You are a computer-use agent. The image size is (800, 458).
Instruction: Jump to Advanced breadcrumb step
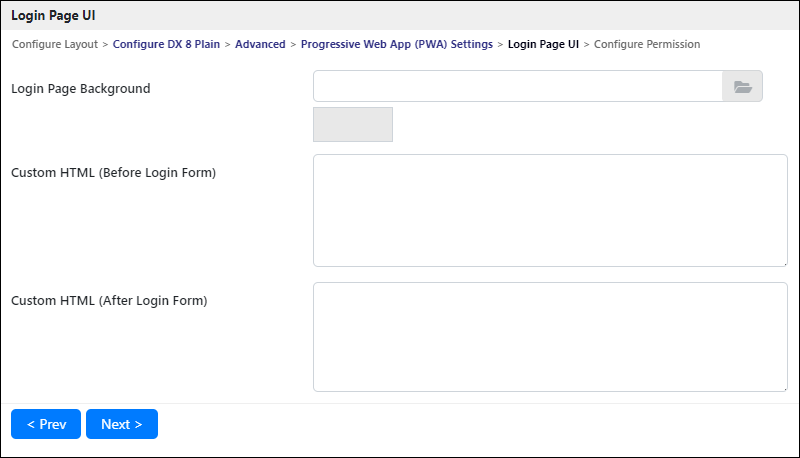pyautogui.click(x=260, y=44)
